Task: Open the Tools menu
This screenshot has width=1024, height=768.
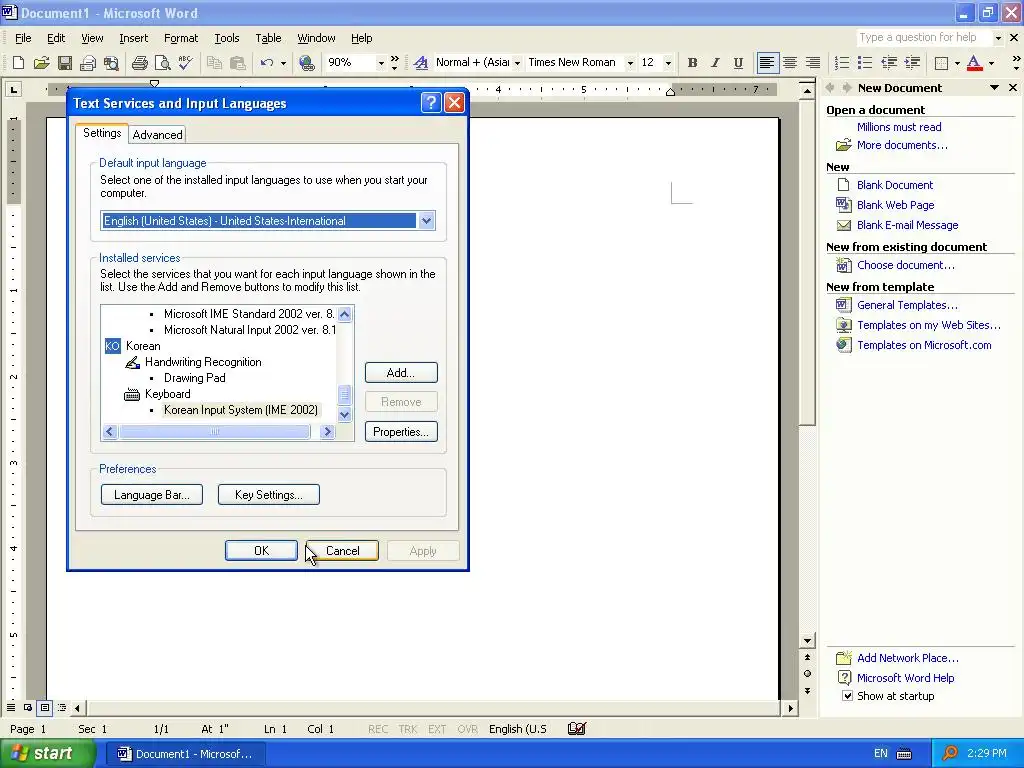Action: [227, 38]
